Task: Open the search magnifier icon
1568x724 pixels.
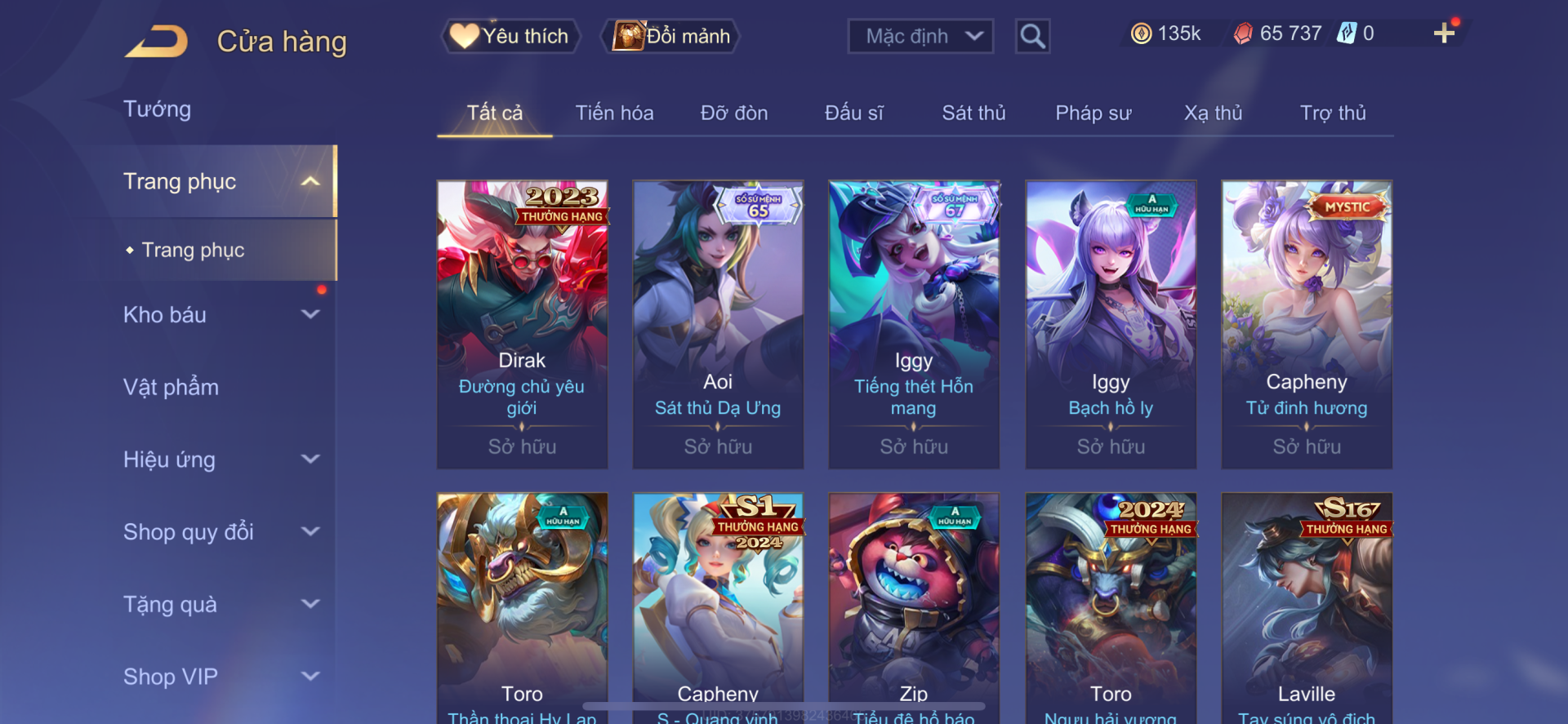Action: (x=1032, y=36)
